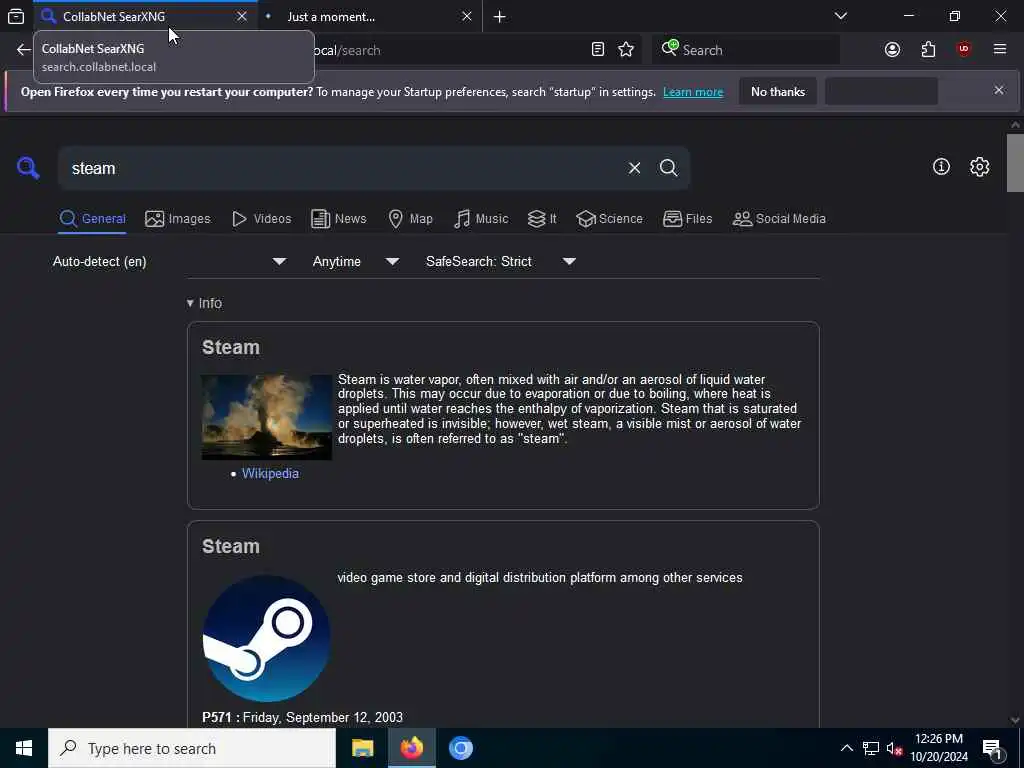Click the scrollbar down arrow
This screenshot has width=1024, height=768.
tap(1015, 720)
